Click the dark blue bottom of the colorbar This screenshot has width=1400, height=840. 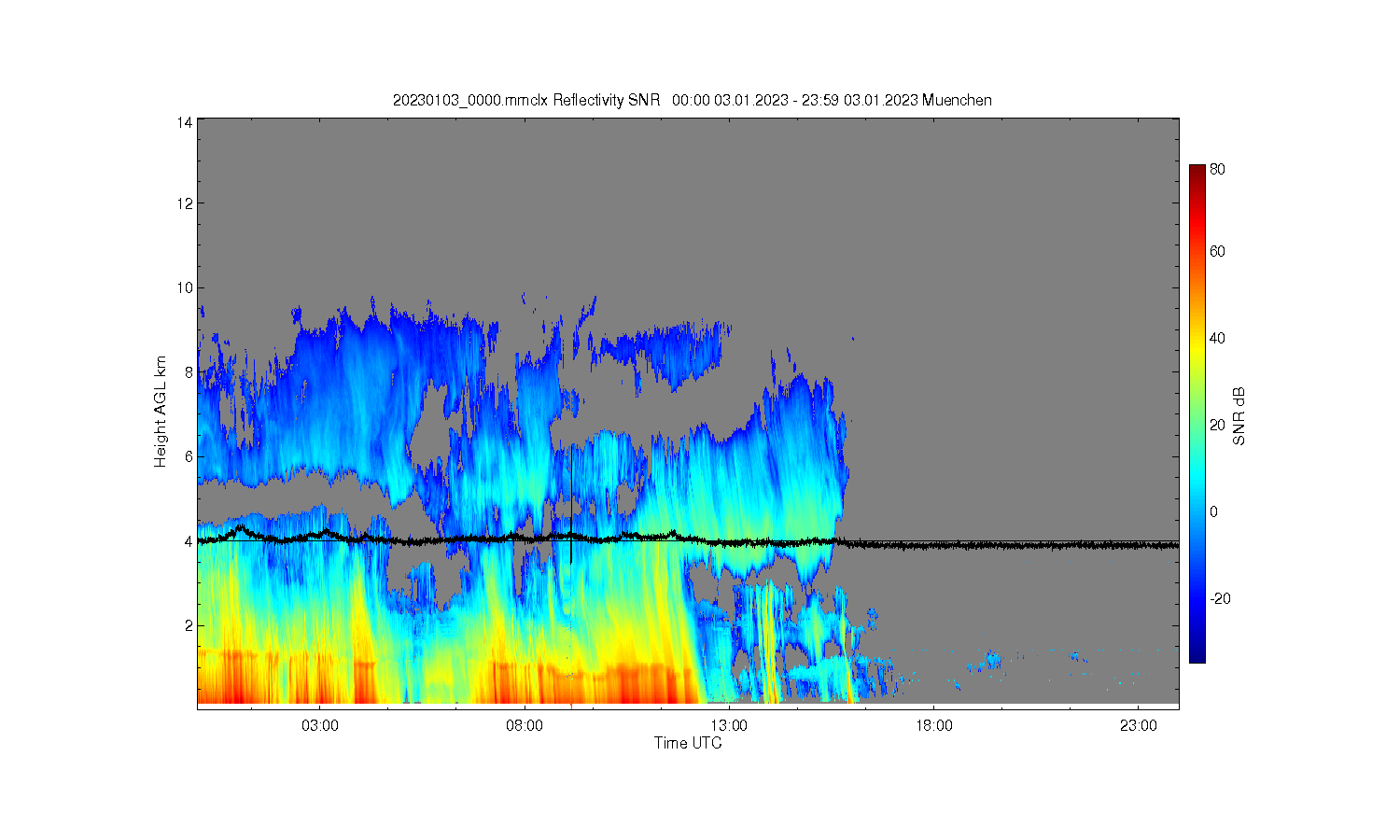pyautogui.click(x=1197, y=653)
